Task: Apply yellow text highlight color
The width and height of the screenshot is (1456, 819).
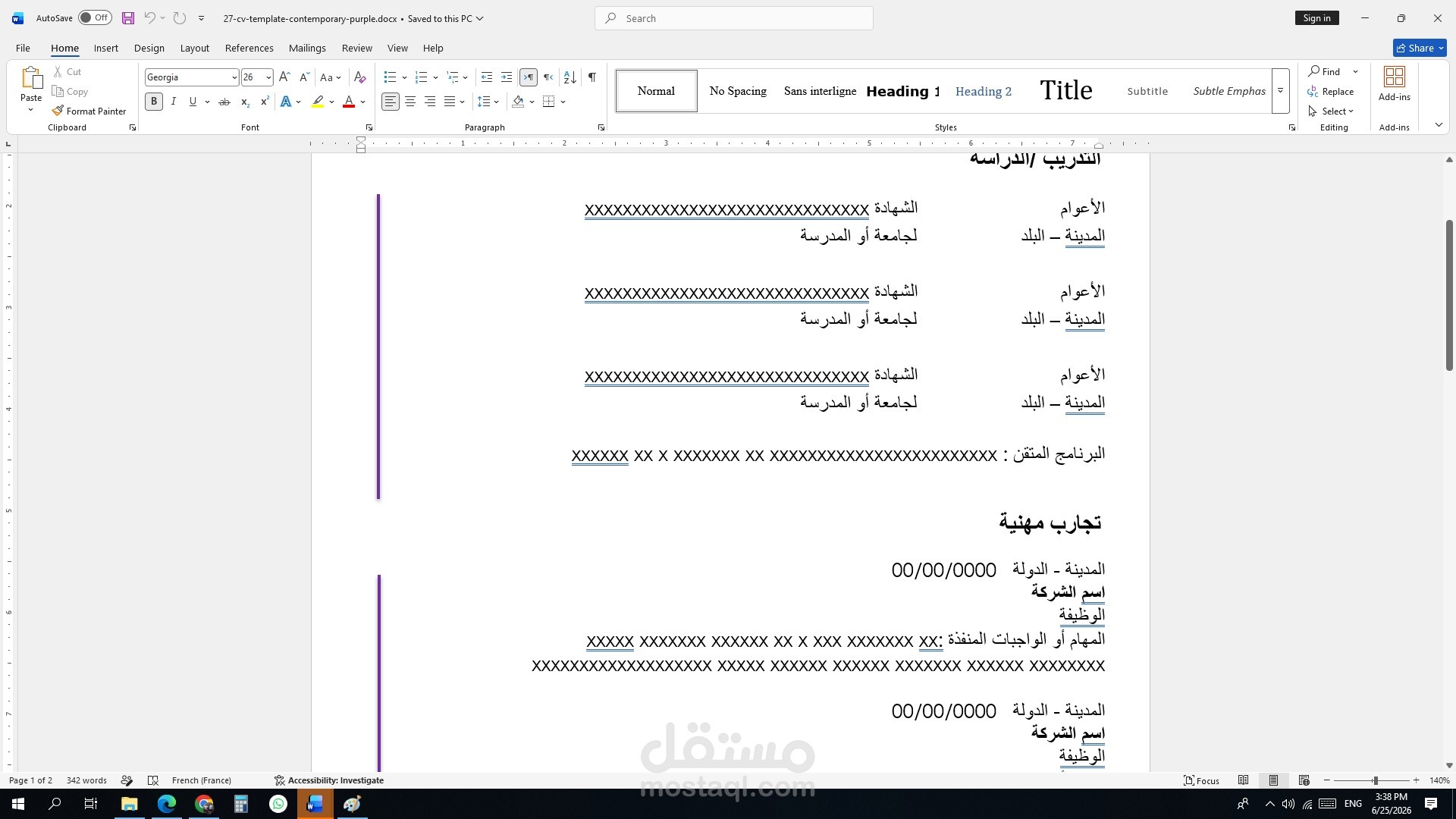Action: pos(318,102)
